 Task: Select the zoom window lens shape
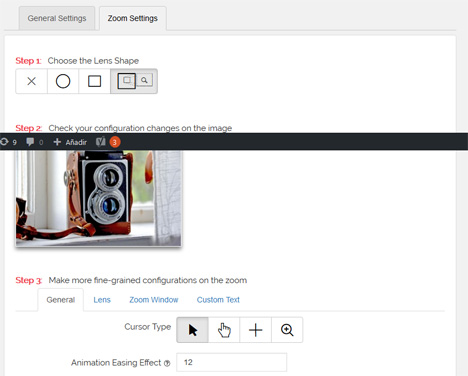(134, 81)
